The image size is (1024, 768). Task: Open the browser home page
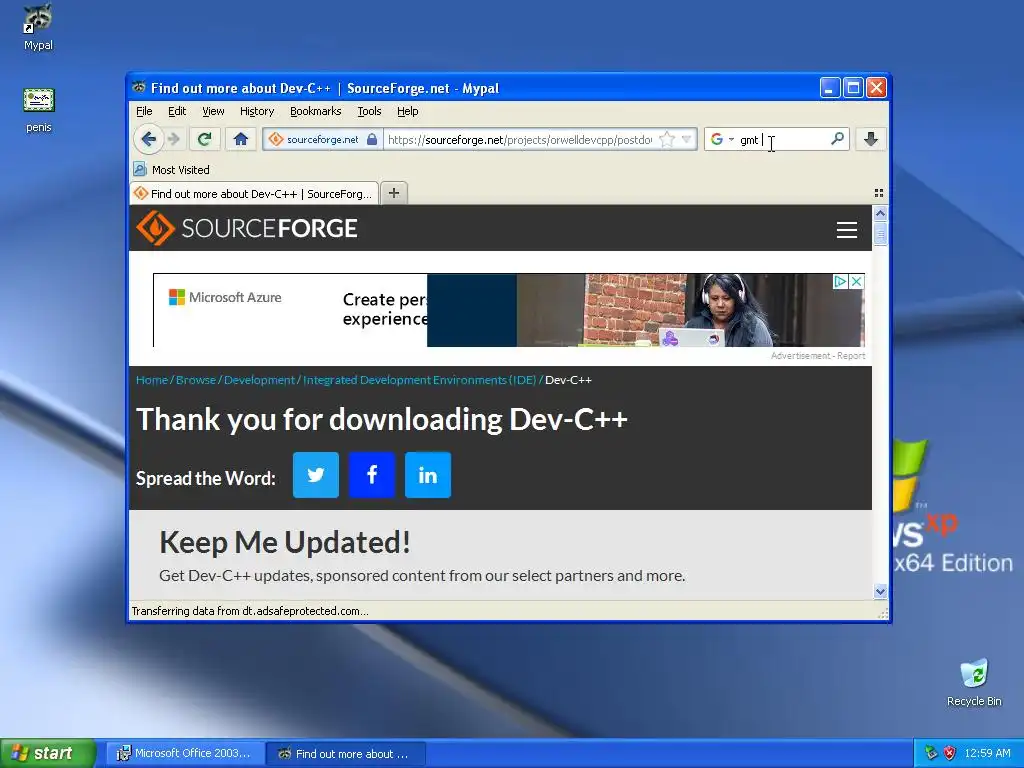240,139
